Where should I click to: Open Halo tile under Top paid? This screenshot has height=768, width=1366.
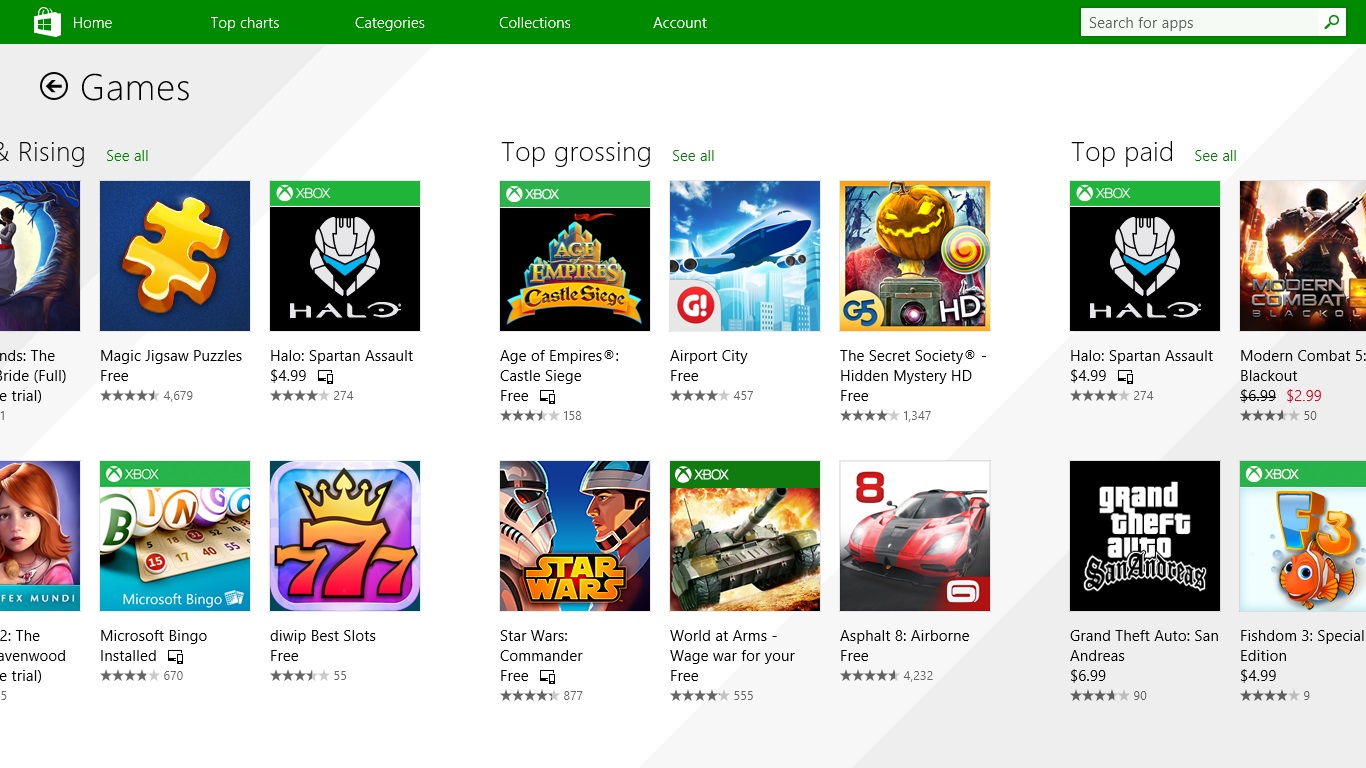(1145, 256)
